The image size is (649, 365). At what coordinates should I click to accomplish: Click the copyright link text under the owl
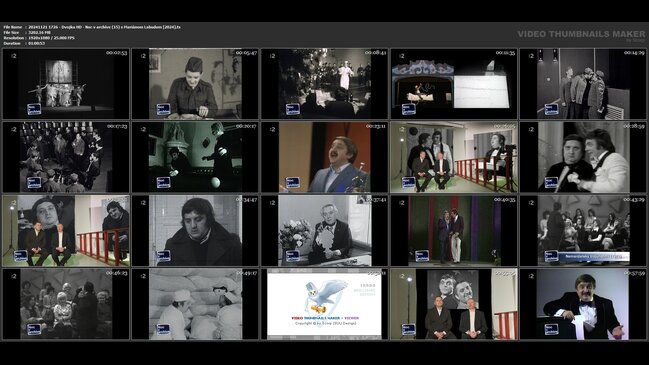tap(325, 323)
